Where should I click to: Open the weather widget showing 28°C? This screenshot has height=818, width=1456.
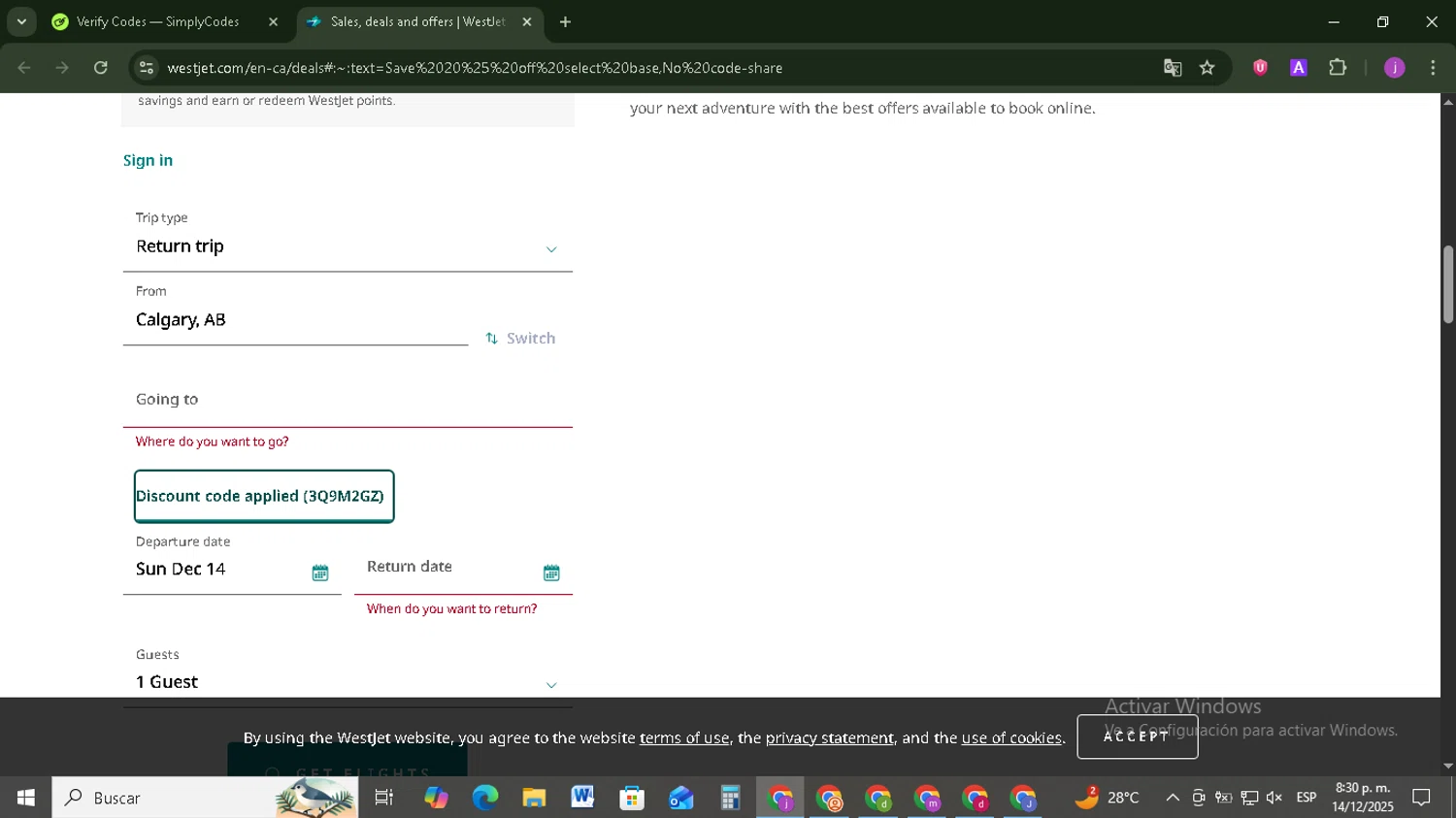pyautogui.click(x=1107, y=798)
